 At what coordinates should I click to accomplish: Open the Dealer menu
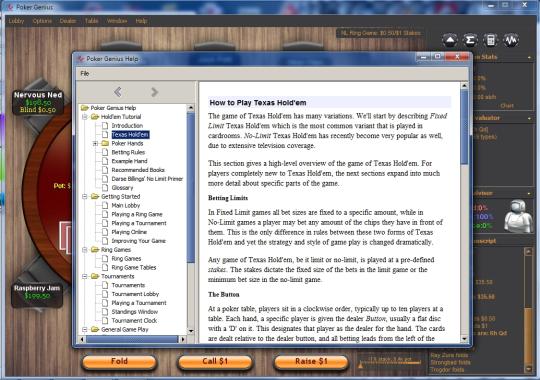tap(68, 21)
